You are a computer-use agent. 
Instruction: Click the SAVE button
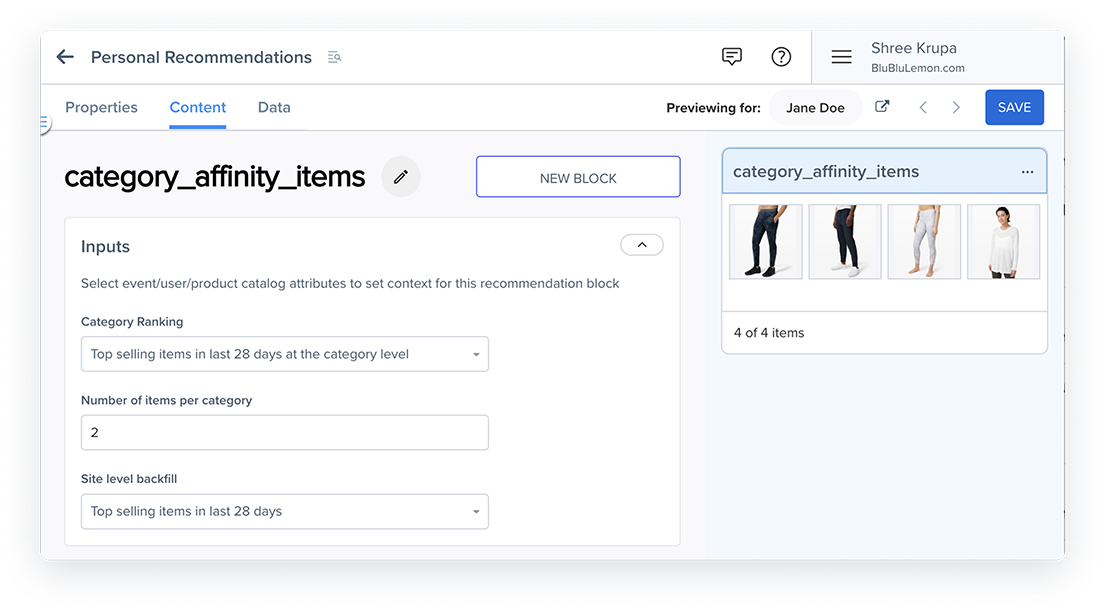pos(1014,108)
